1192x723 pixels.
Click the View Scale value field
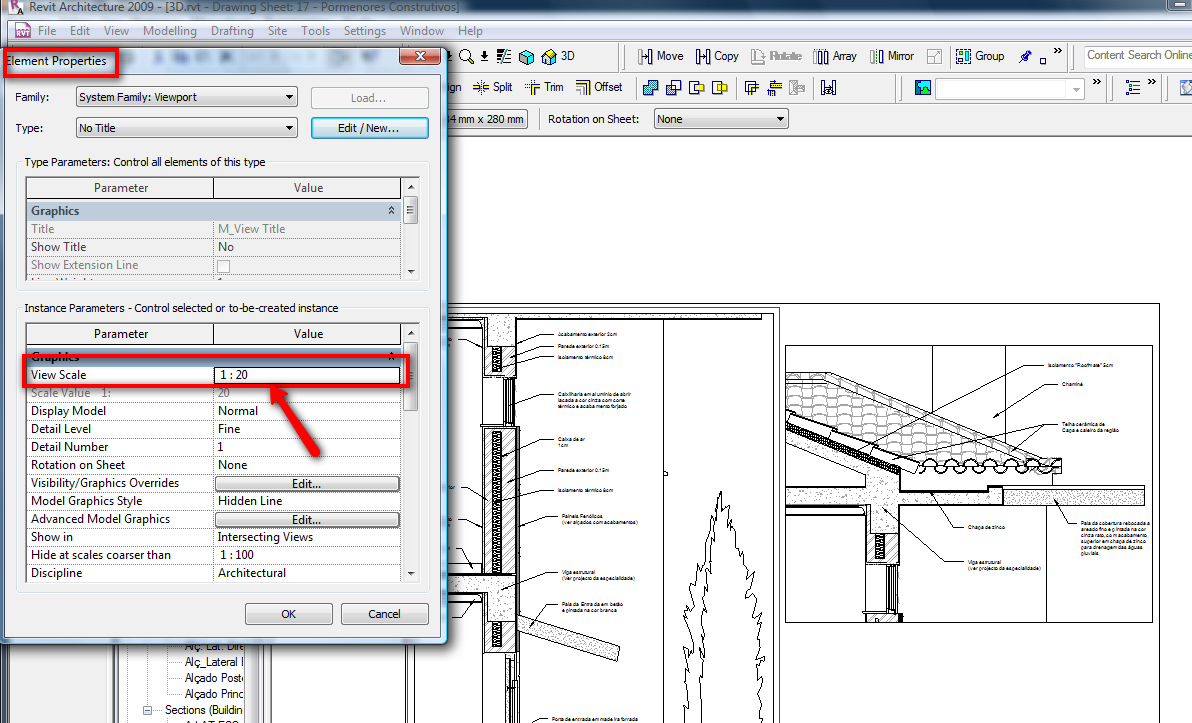307,375
